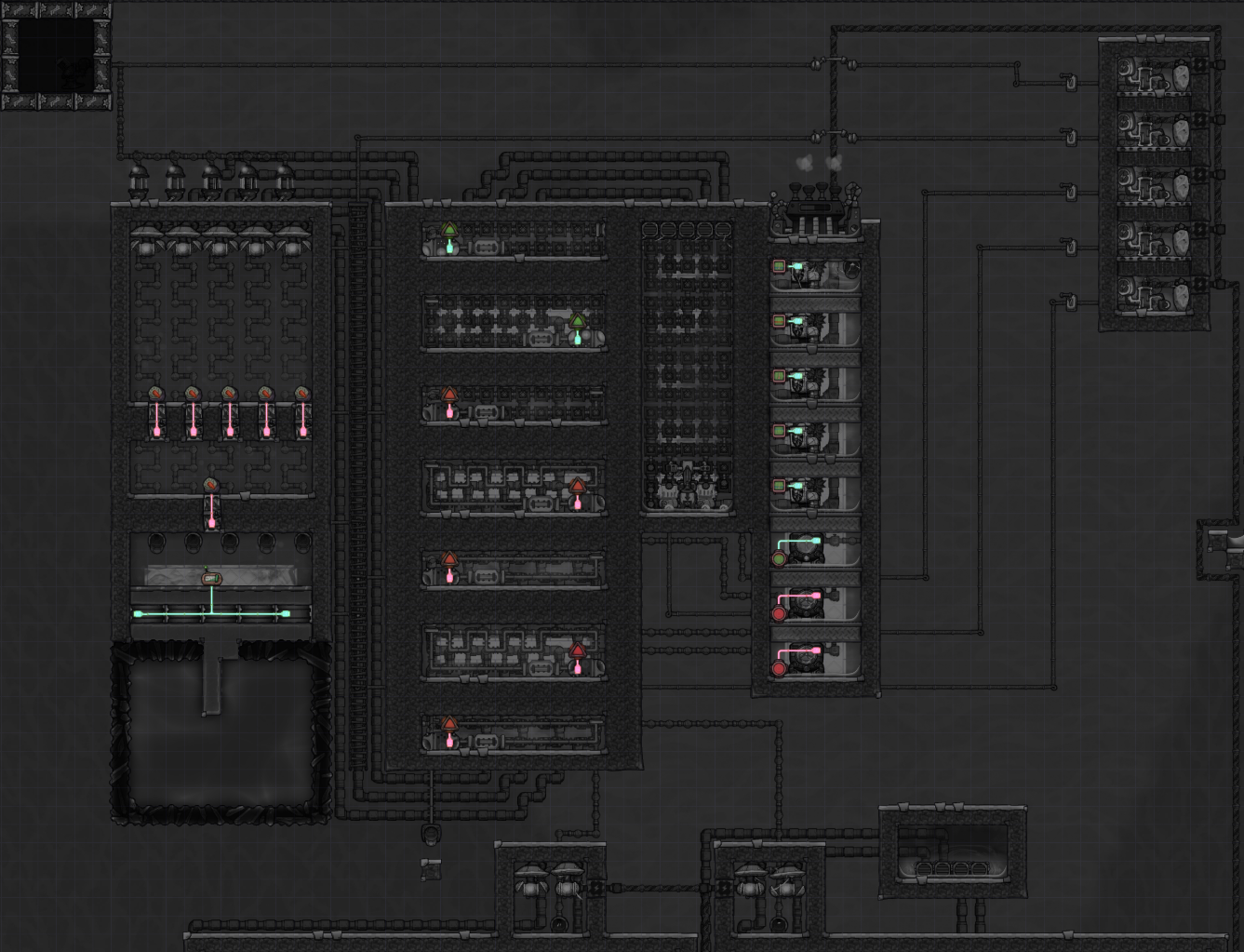Select the left pump in bottom-left pump room
The height and width of the screenshot is (952, 1244).
530,879
